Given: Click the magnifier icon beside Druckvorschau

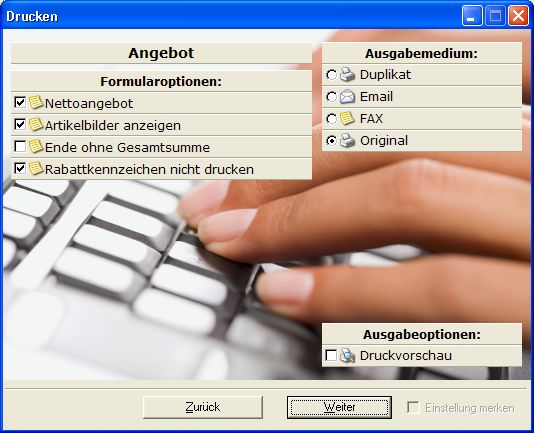Looking at the screenshot, I should tap(347, 355).
